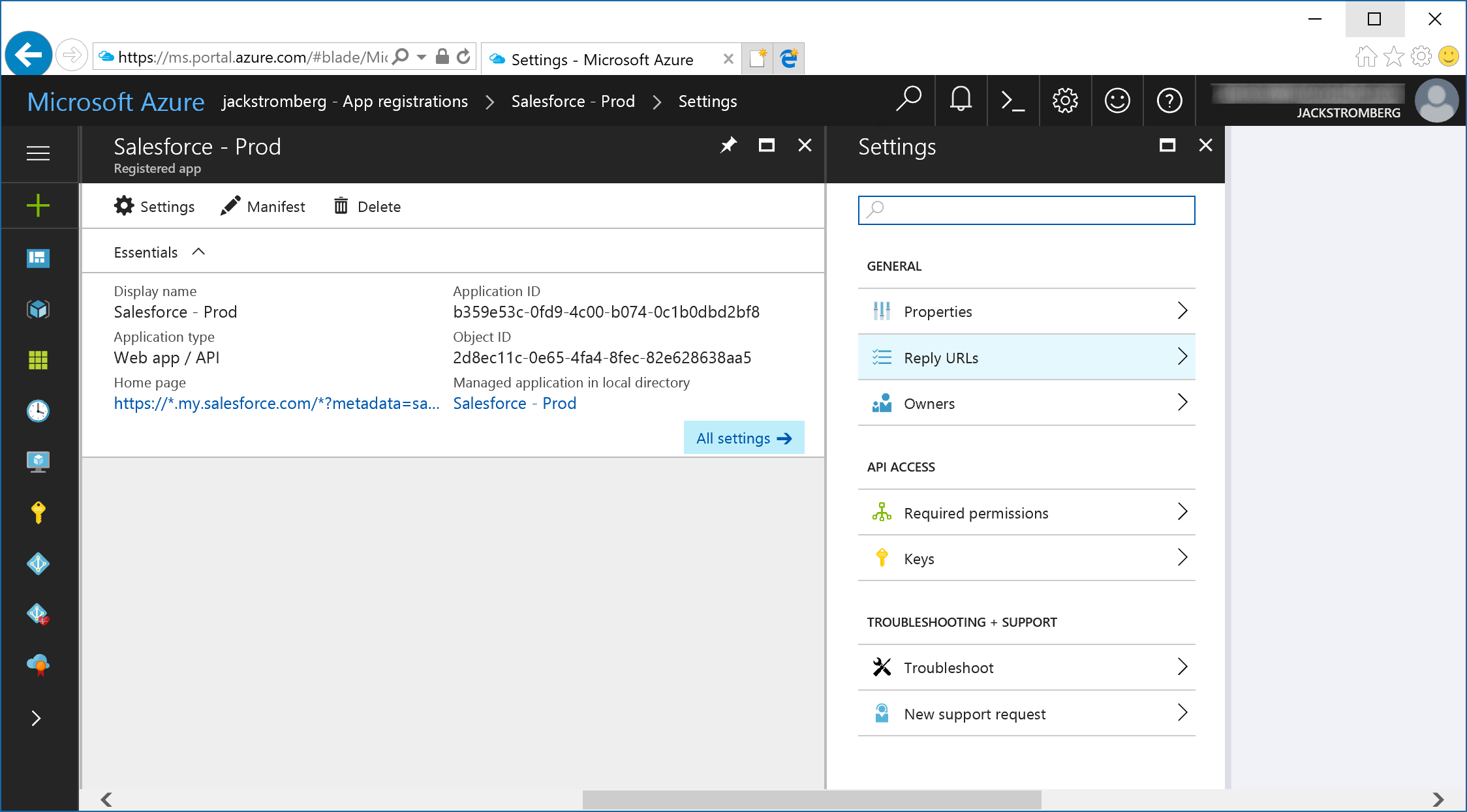Open portal settings gear in header
This screenshot has height=812, width=1467.
1065,100
